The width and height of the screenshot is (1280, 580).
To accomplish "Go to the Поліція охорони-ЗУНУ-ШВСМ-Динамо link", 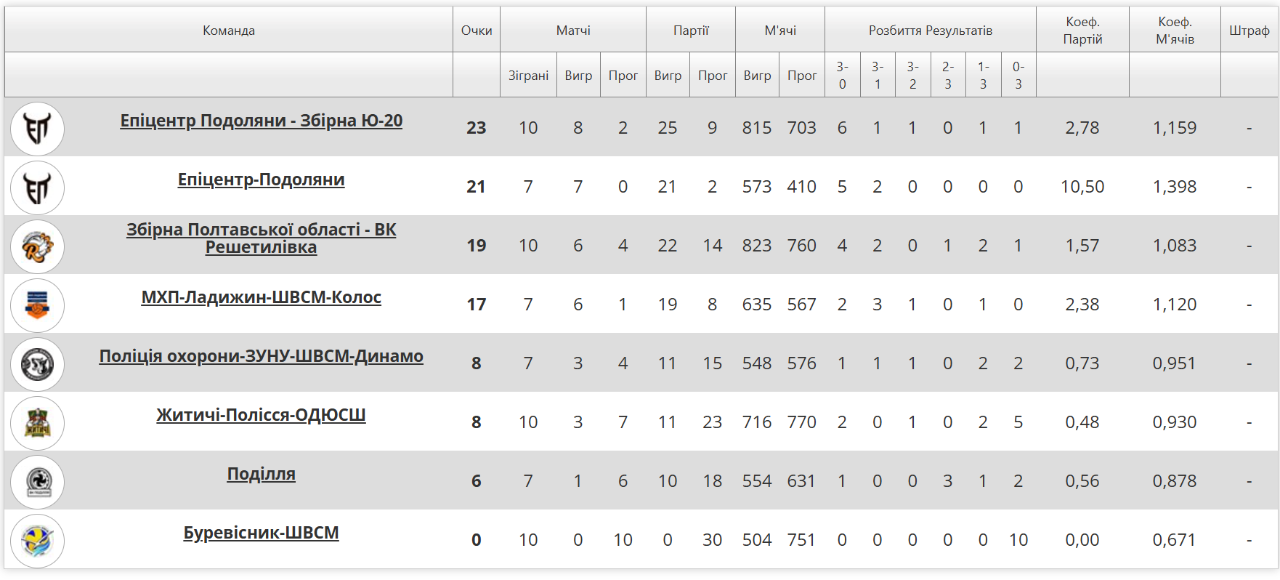I will tap(261, 357).
